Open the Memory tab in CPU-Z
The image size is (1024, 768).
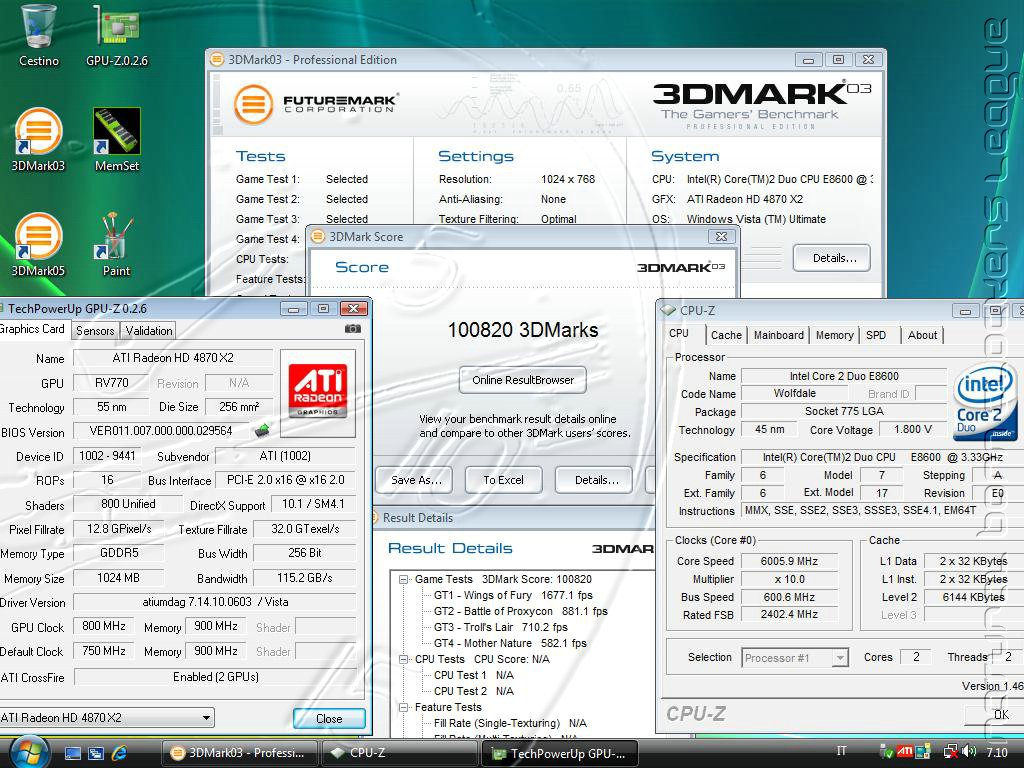834,335
